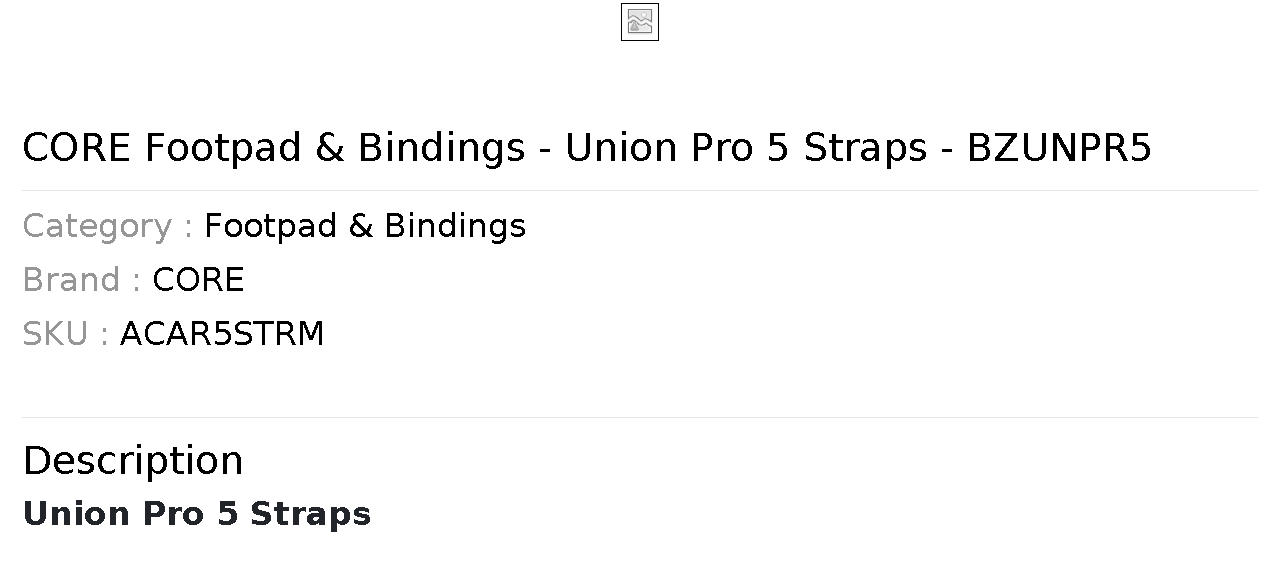
Task: Click the divider line beneath the title
Action: [x=640, y=190]
